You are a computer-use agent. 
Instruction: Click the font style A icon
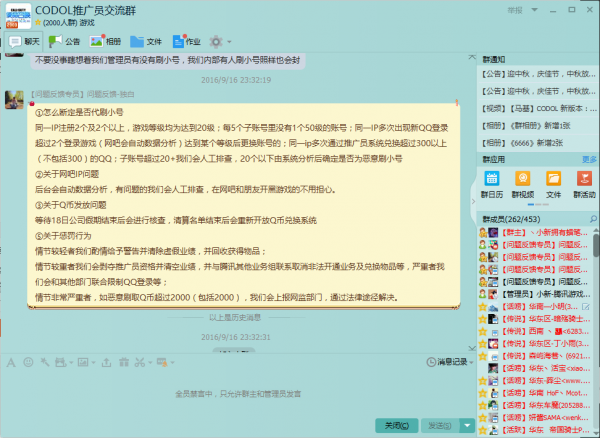tap(11, 362)
